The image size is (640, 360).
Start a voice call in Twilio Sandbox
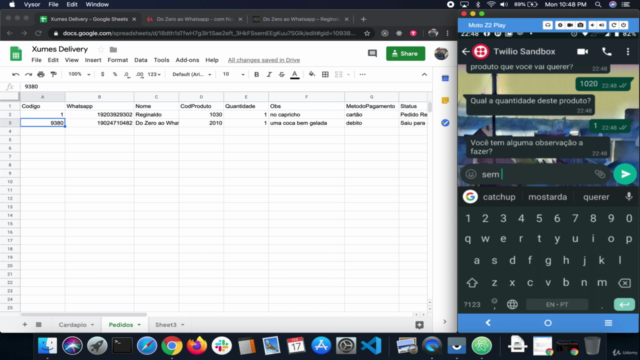click(x=607, y=52)
